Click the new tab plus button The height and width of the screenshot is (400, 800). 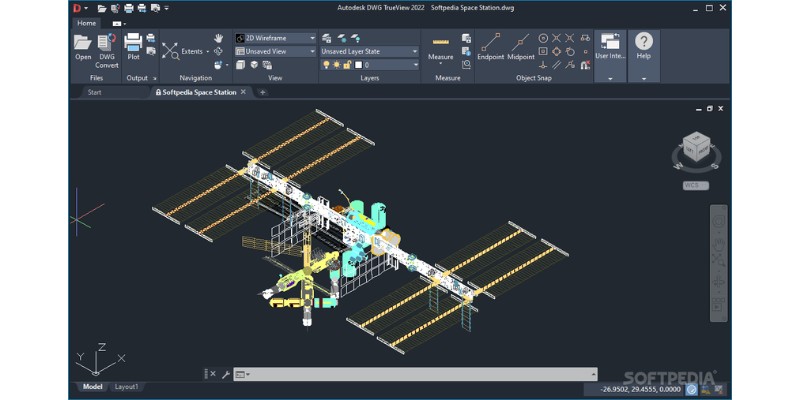pyautogui.click(x=262, y=92)
